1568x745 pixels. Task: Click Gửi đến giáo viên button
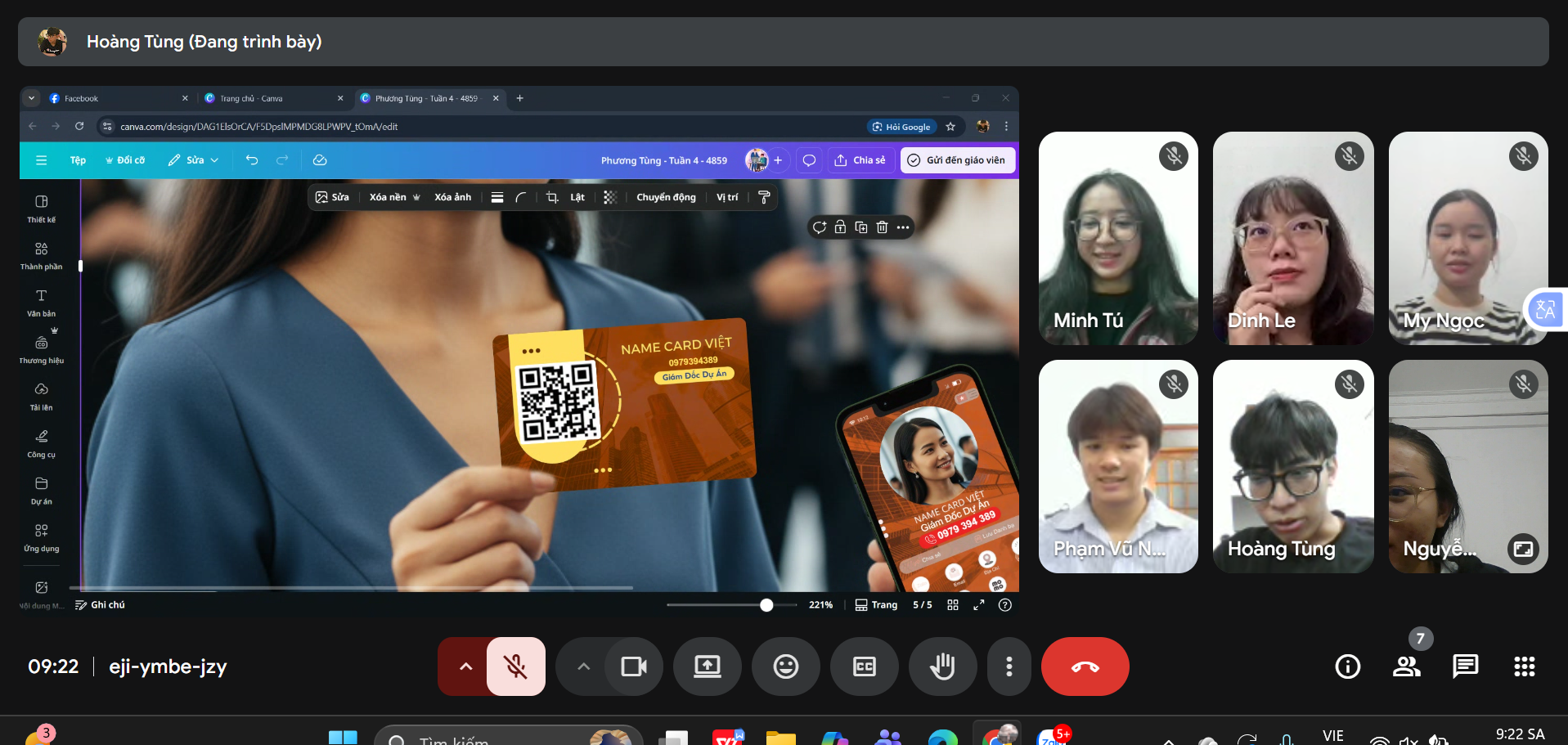pos(957,160)
